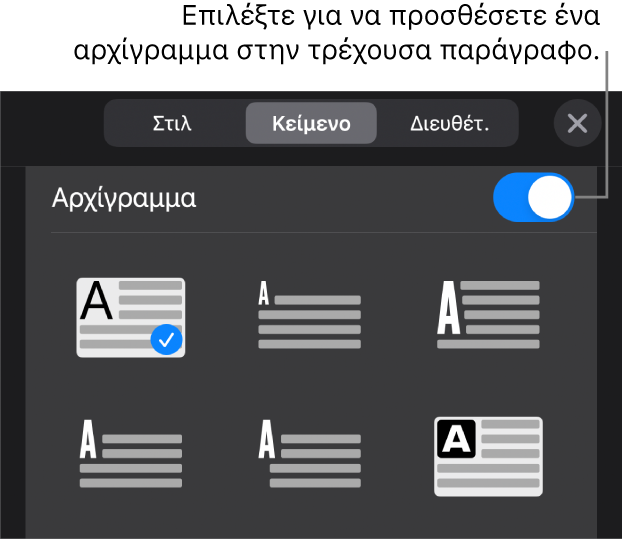622x540 pixels.
Task: Open the Διευθέτ. tab
Action: click(449, 123)
